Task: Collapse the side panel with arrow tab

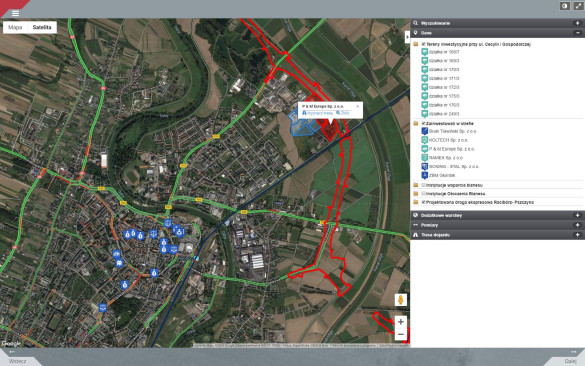Action: coord(407,37)
